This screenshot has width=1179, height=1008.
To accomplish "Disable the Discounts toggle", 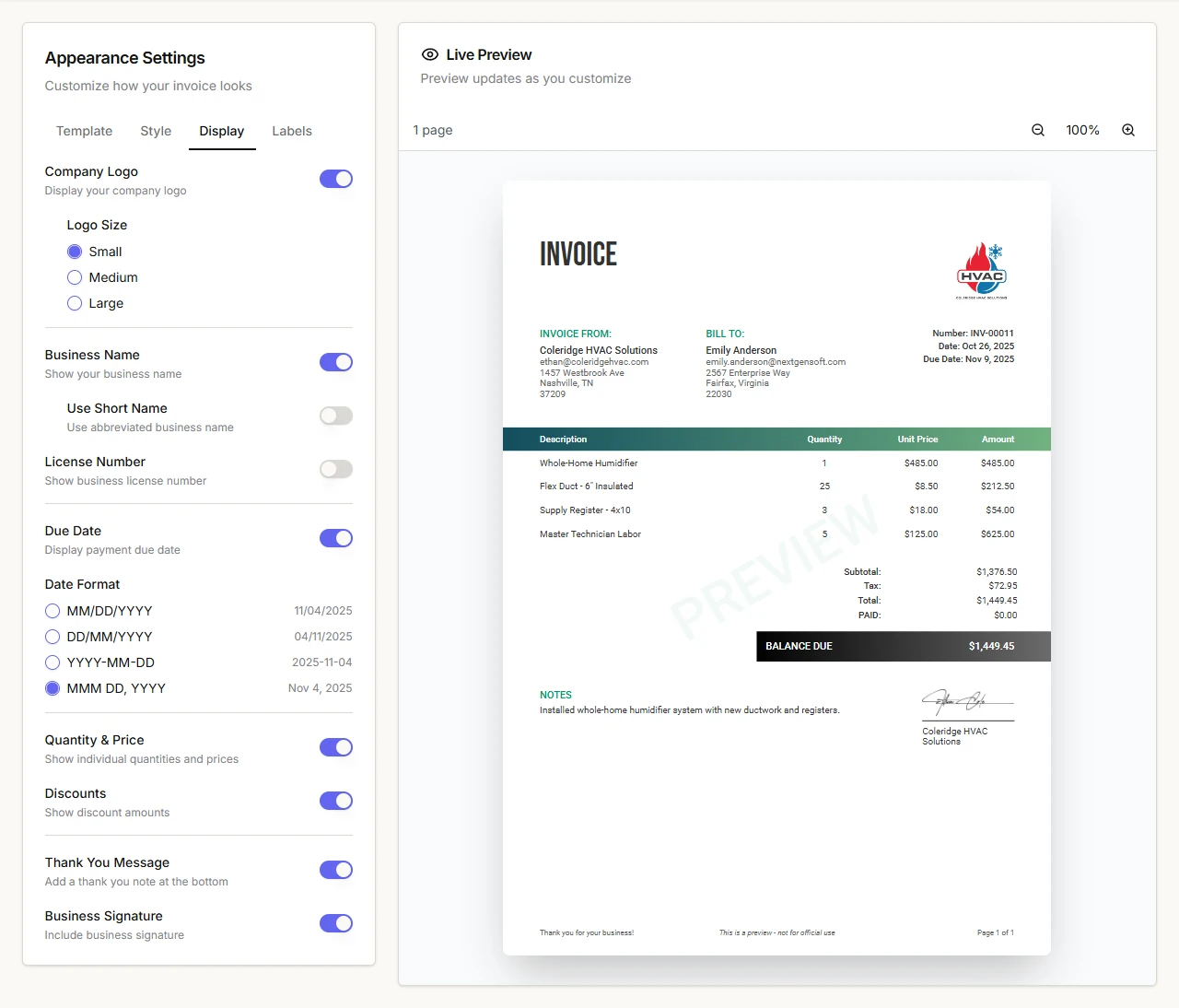I will 336,801.
